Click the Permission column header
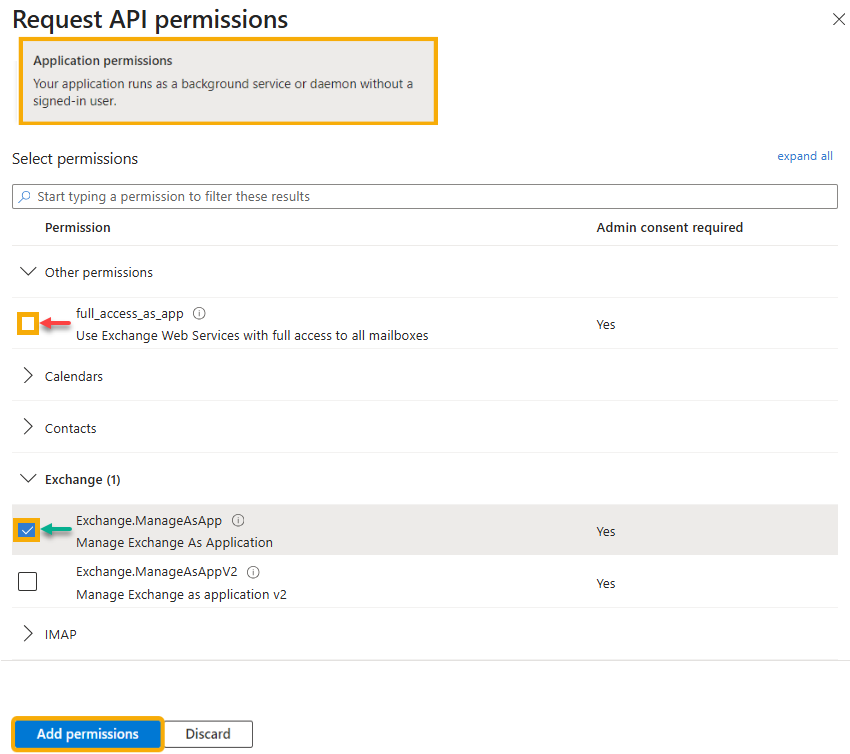 point(78,228)
